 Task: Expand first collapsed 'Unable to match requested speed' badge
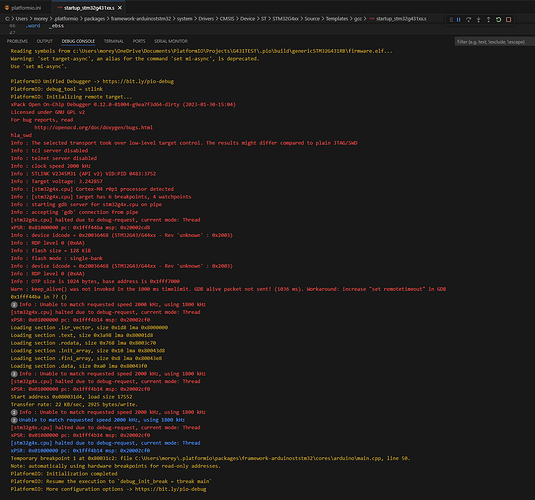14,304
